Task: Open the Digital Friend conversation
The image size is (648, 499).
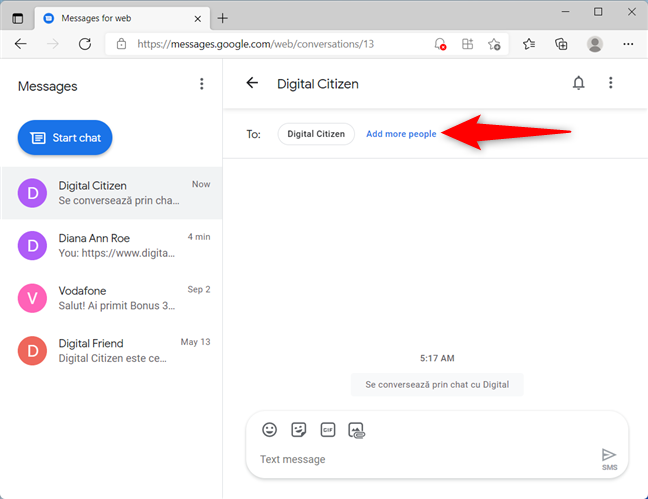Action: coord(112,351)
